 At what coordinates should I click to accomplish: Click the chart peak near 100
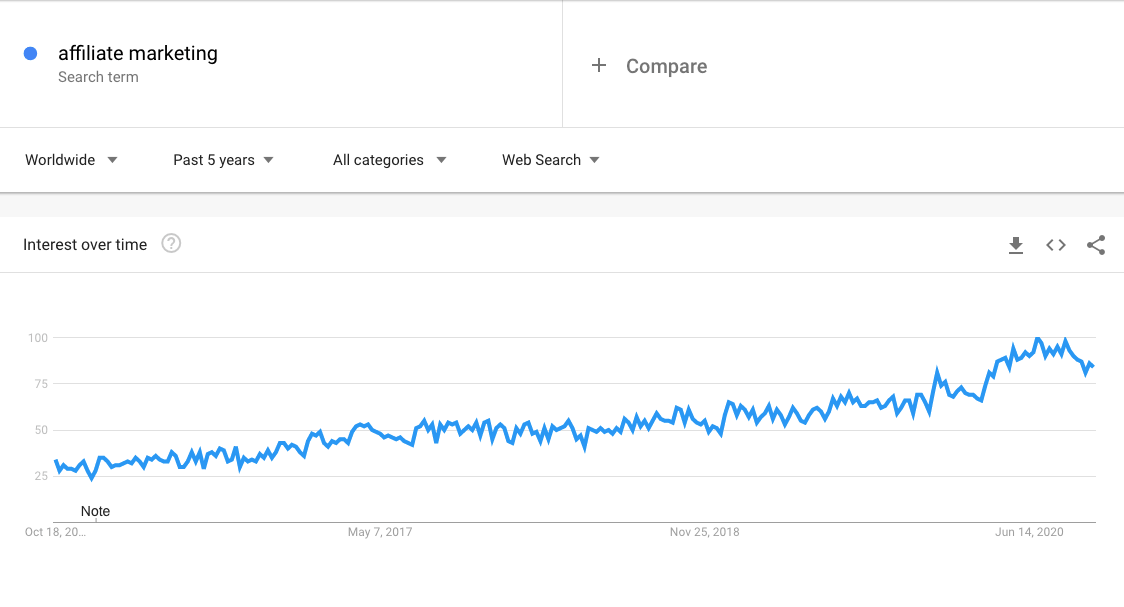click(x=1038, y=338)
